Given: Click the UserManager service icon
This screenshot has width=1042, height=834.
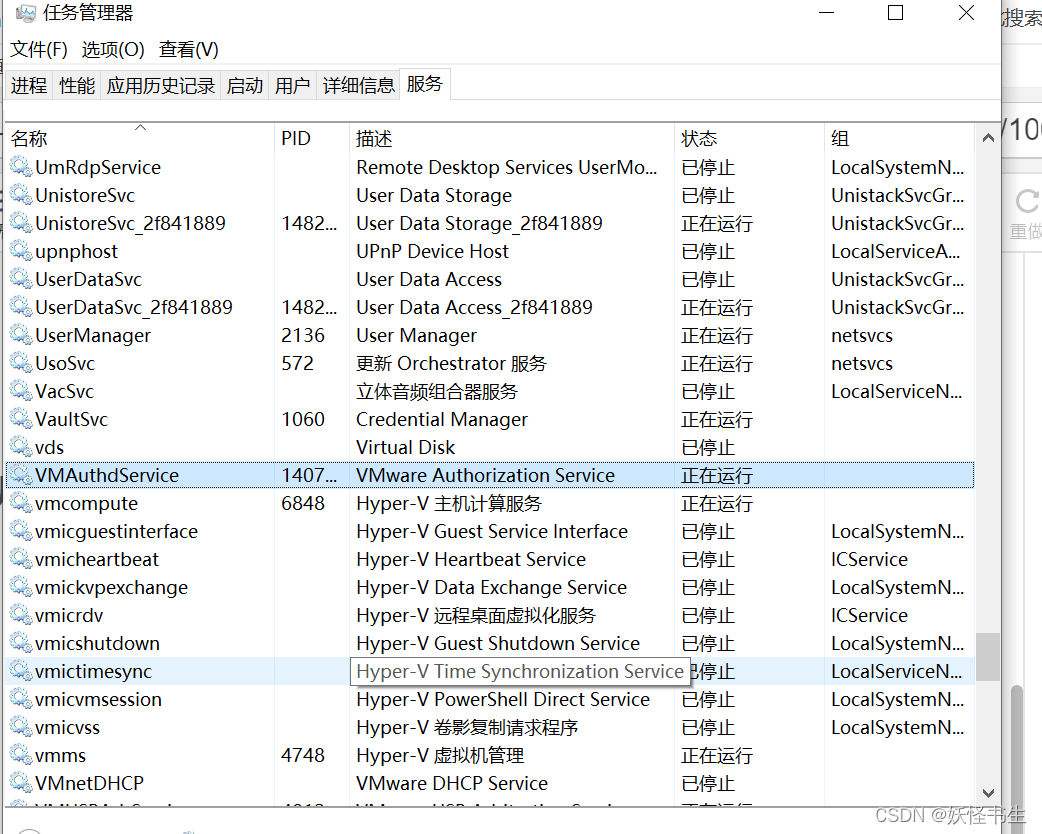Looking at the screenshot, I should [x=21, y=335].
